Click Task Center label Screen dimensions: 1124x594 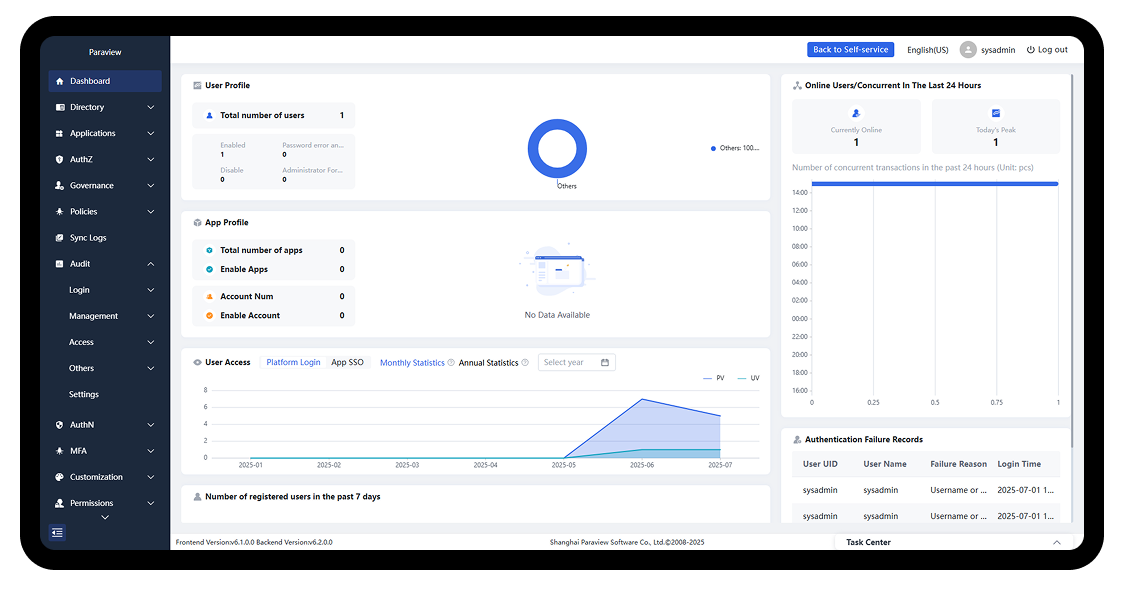pos(868,542)
